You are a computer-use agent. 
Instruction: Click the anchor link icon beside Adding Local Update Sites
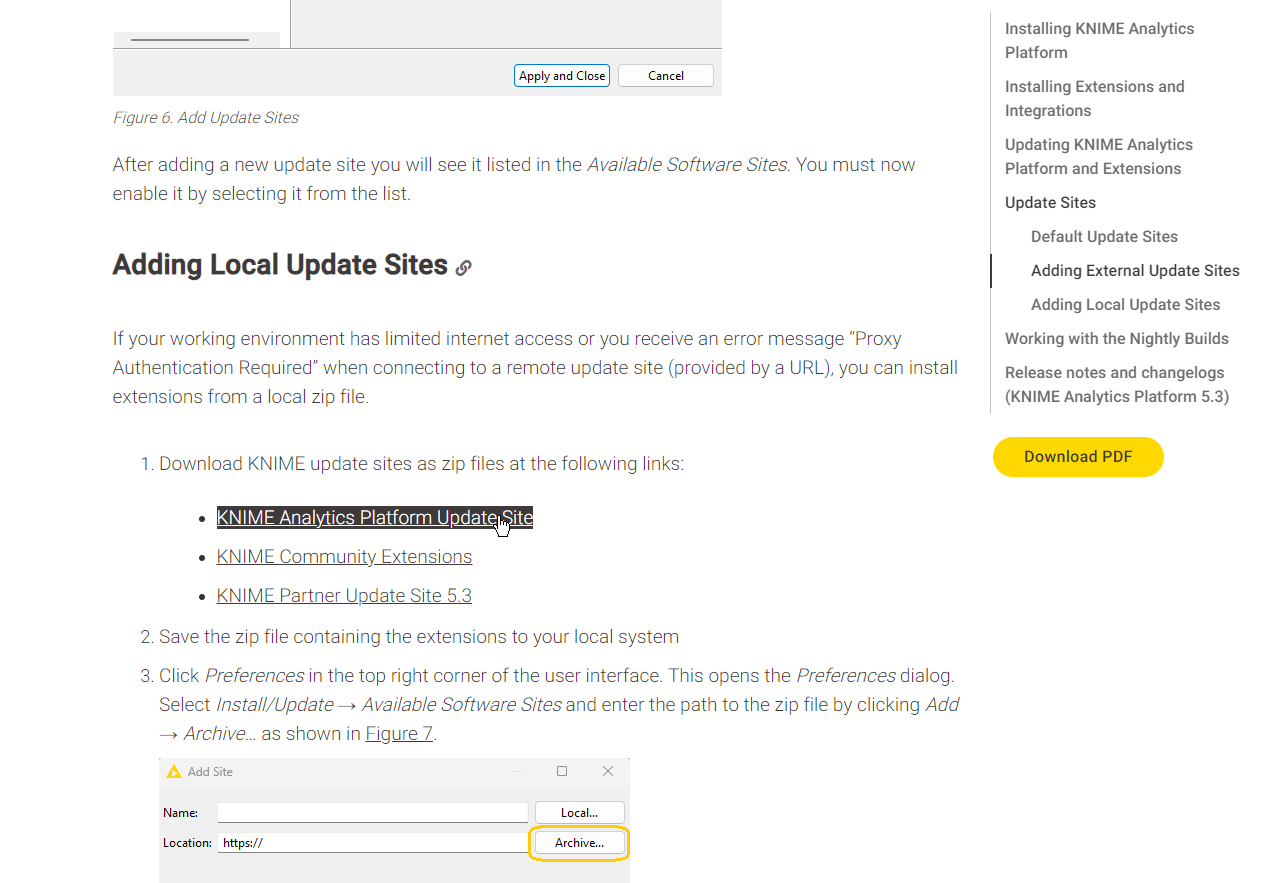(x=463, y=268)
